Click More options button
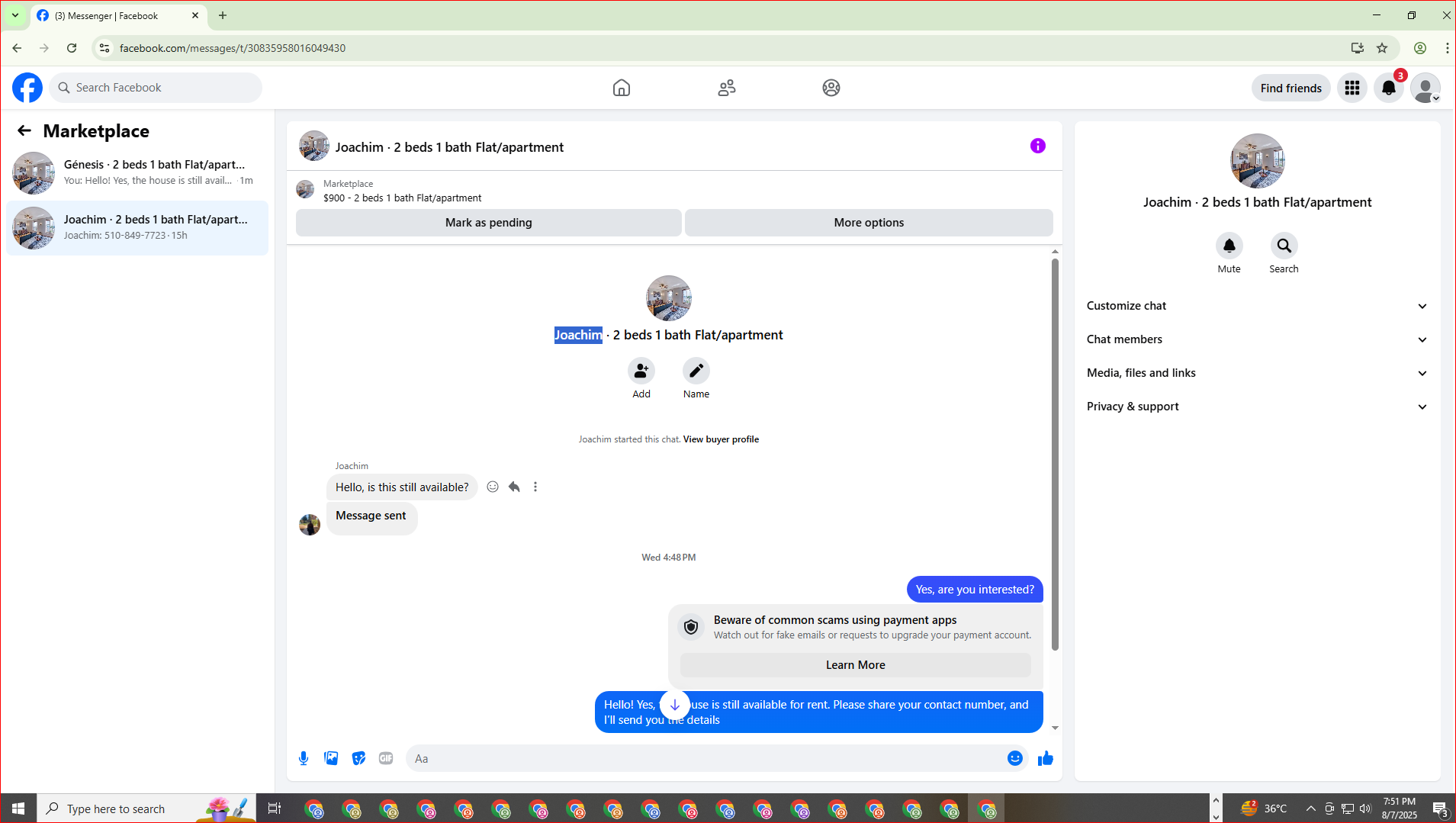The image size is (1456, 823). (869, 223)
